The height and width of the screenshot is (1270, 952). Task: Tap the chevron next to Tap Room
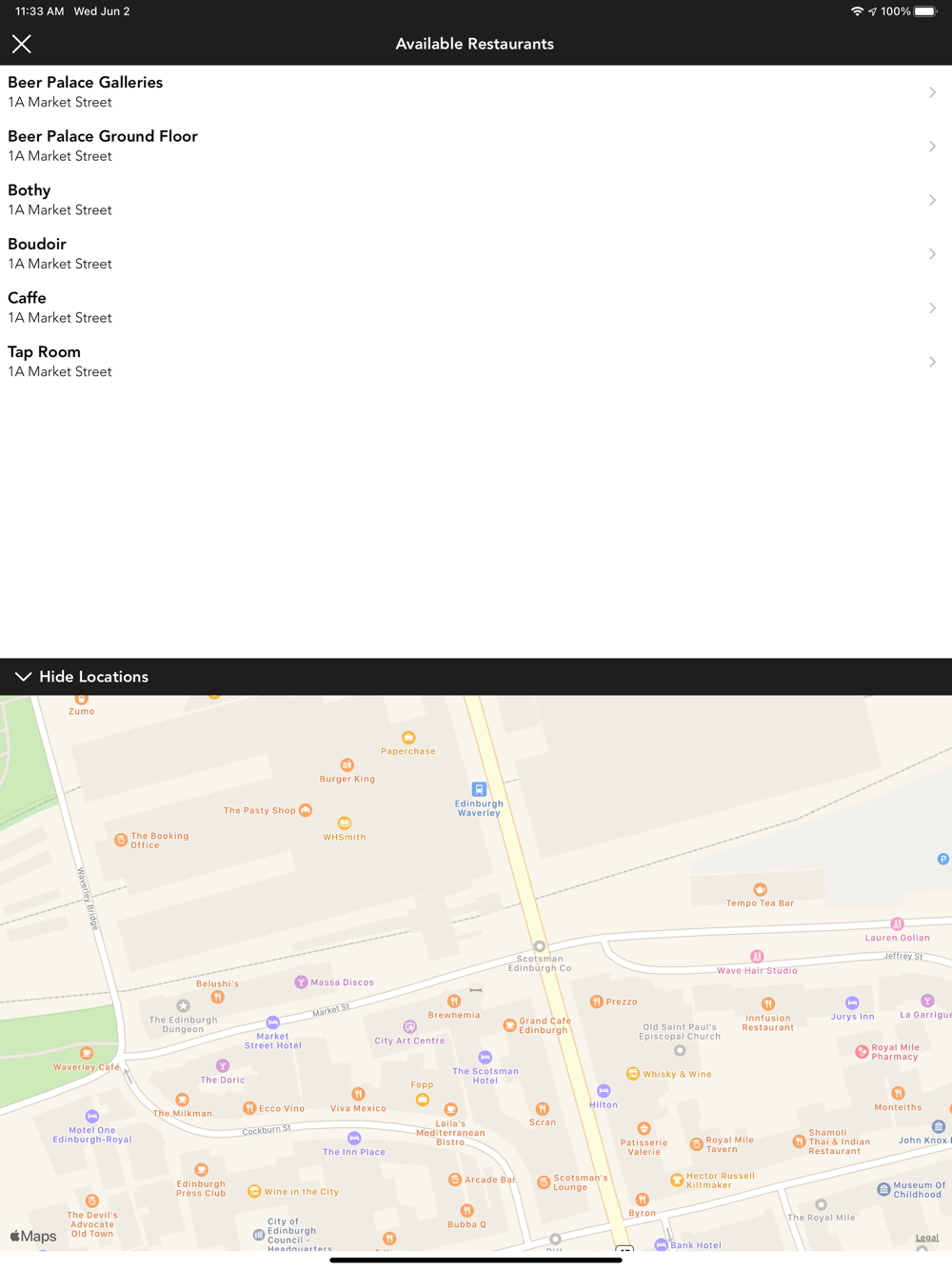(932, 362)
